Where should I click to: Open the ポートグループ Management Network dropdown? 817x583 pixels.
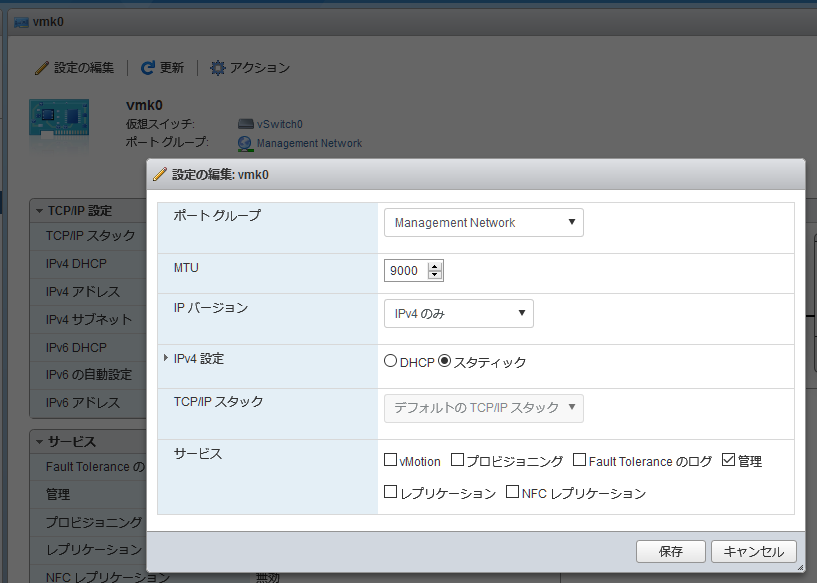483,223
